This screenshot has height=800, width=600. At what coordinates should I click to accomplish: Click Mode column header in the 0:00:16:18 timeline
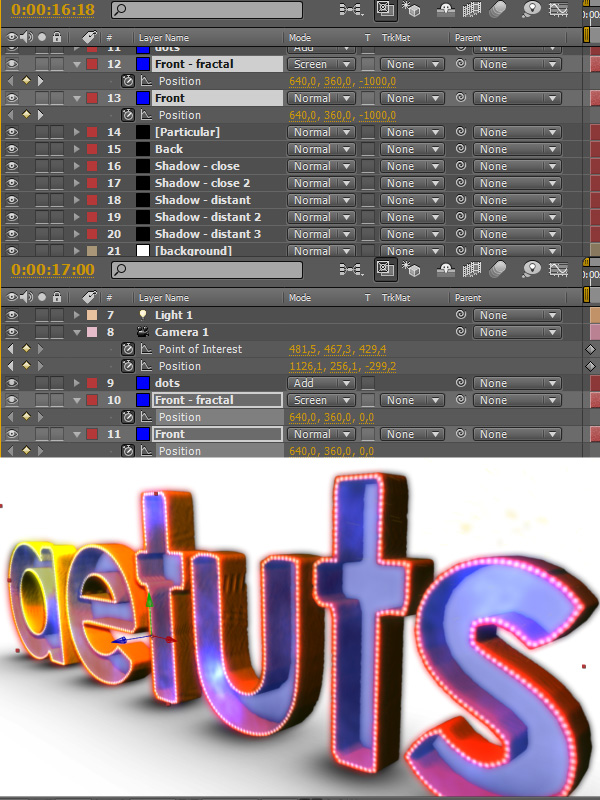click(299, 38)
